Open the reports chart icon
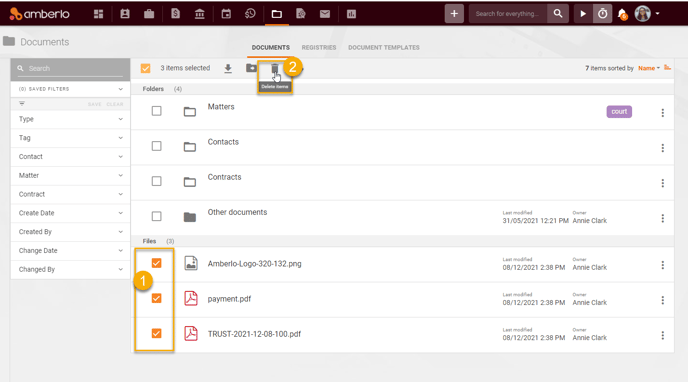 point(351,14)
